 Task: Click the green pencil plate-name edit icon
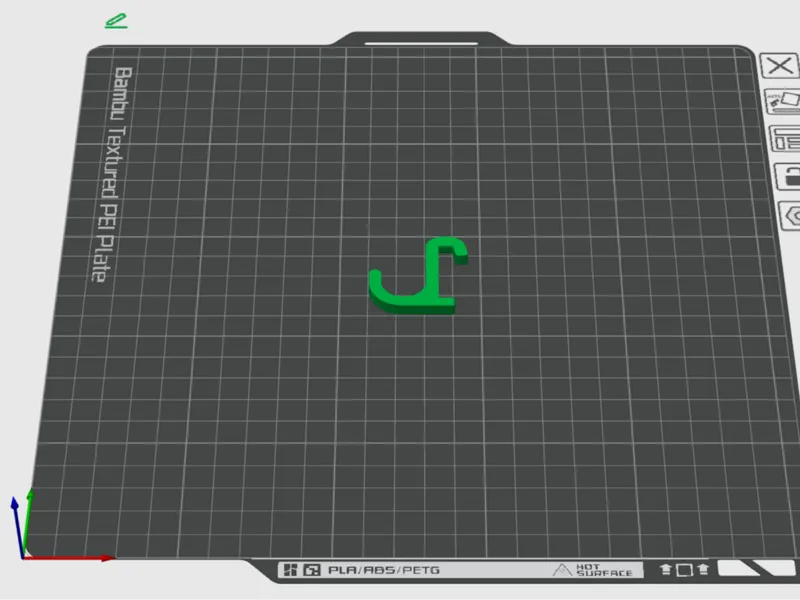tap(116, 21)
